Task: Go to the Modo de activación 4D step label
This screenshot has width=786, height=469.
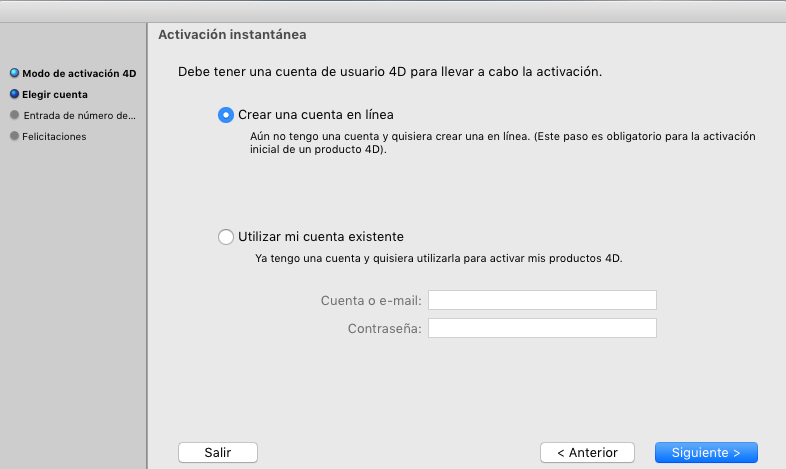Action: point(79,74)
